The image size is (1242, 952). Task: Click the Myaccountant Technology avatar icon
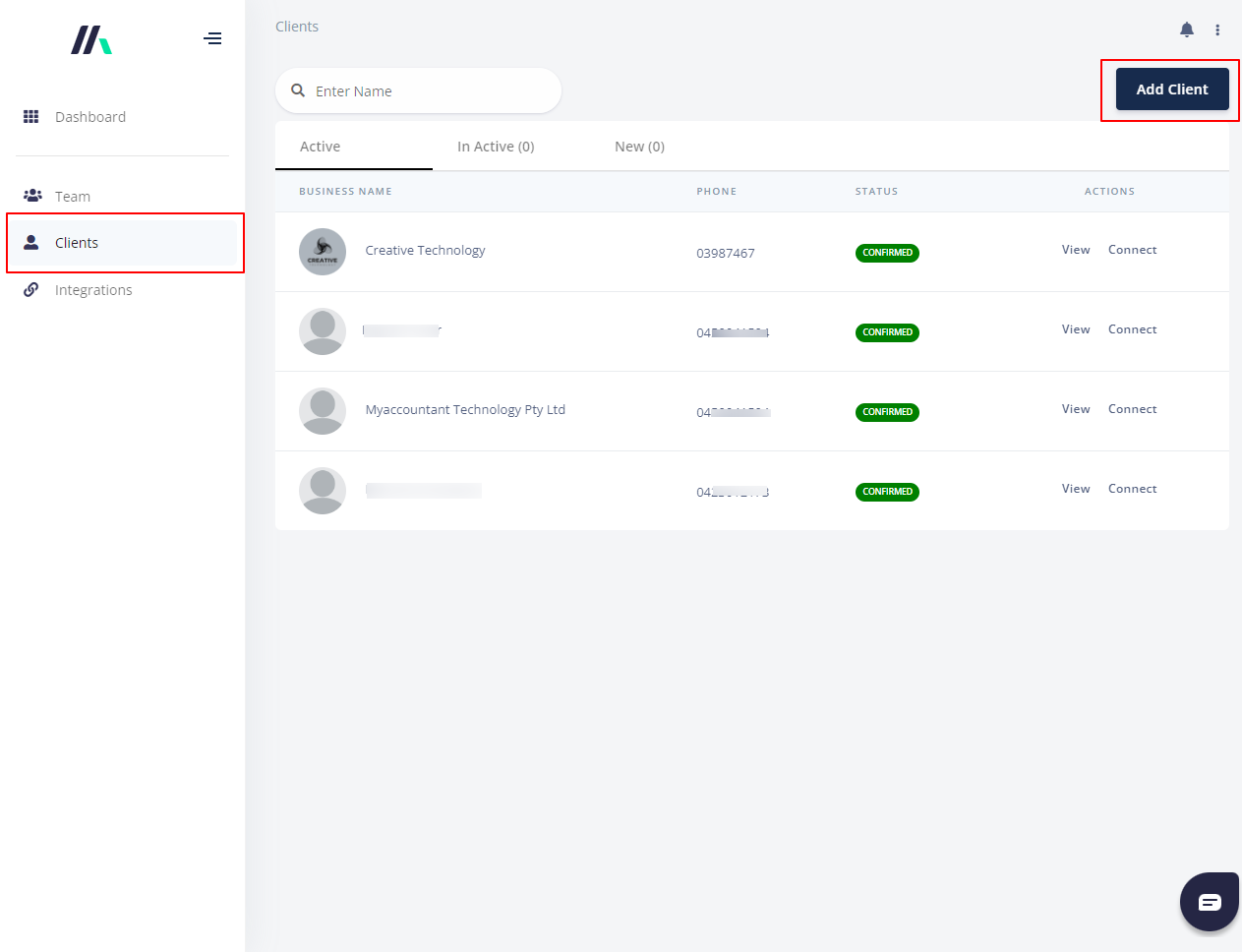click(x=323, y=411)
